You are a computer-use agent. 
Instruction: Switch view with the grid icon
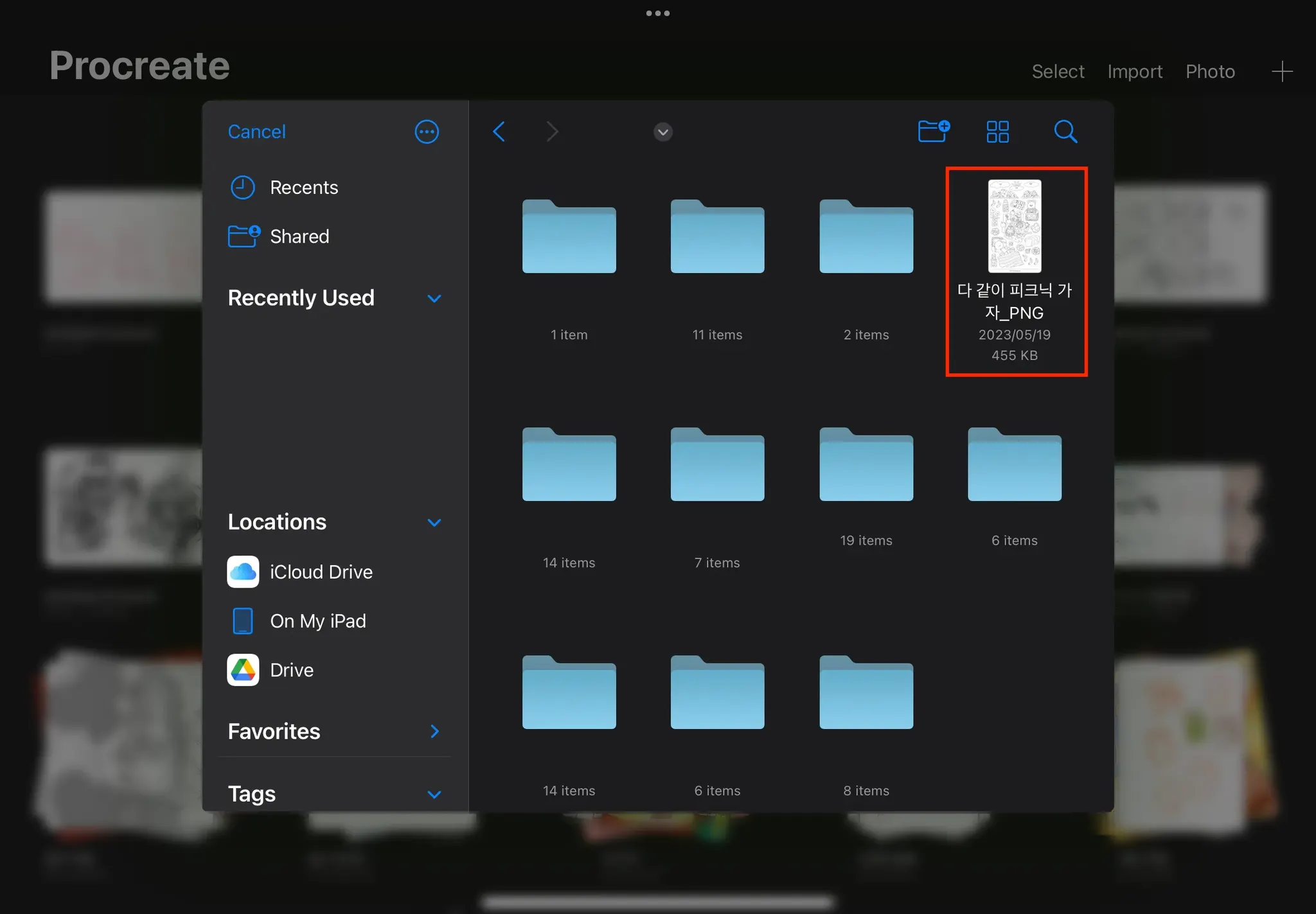pyautogui.click(x=997, y=132)
